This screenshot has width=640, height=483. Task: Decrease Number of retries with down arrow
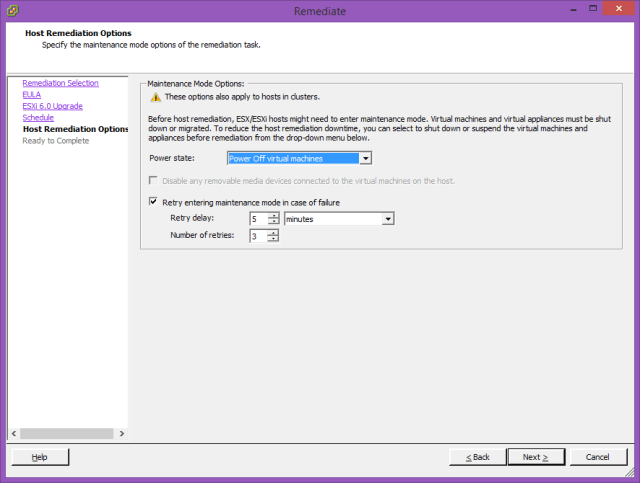(273, 240)
